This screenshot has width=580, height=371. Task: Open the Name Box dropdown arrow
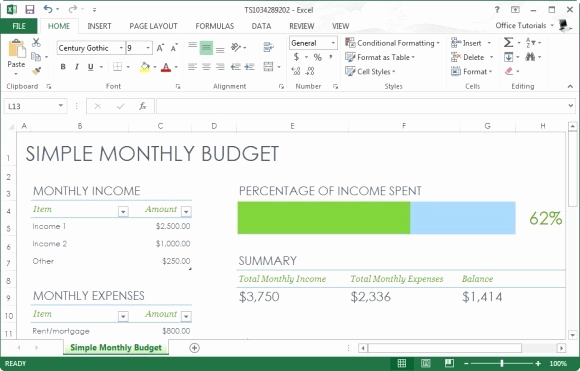[x=61, y=106]
